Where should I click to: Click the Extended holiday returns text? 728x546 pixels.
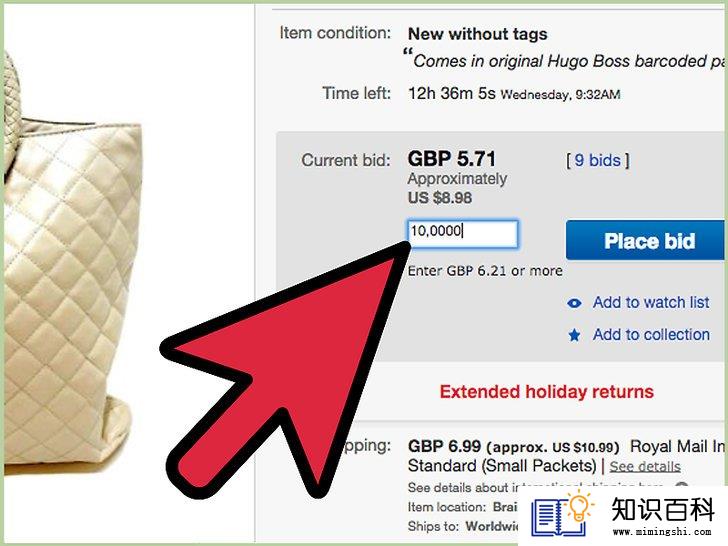click(546, 391)
